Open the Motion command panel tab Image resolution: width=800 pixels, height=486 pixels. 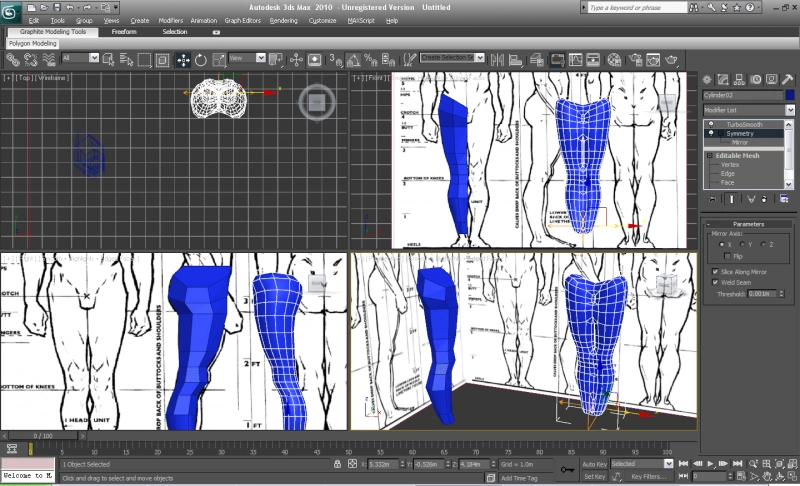(x=757, y=78)
